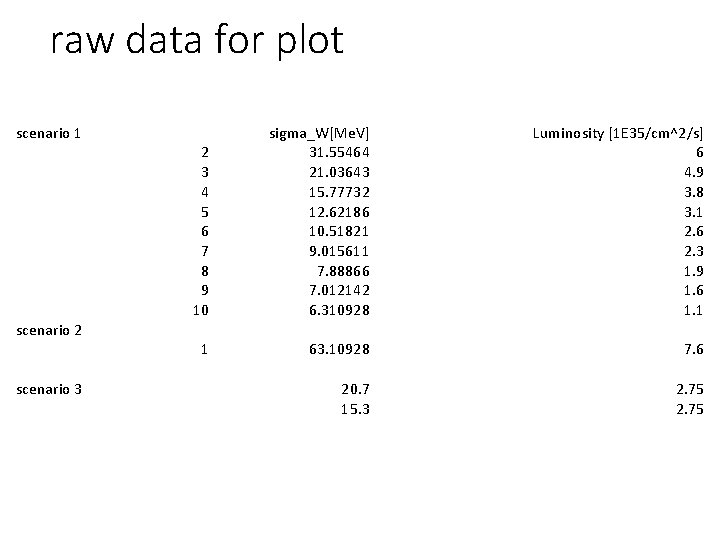Click the Luminosity [1E35/cm^2/s] column header

(x=618, y=134)
